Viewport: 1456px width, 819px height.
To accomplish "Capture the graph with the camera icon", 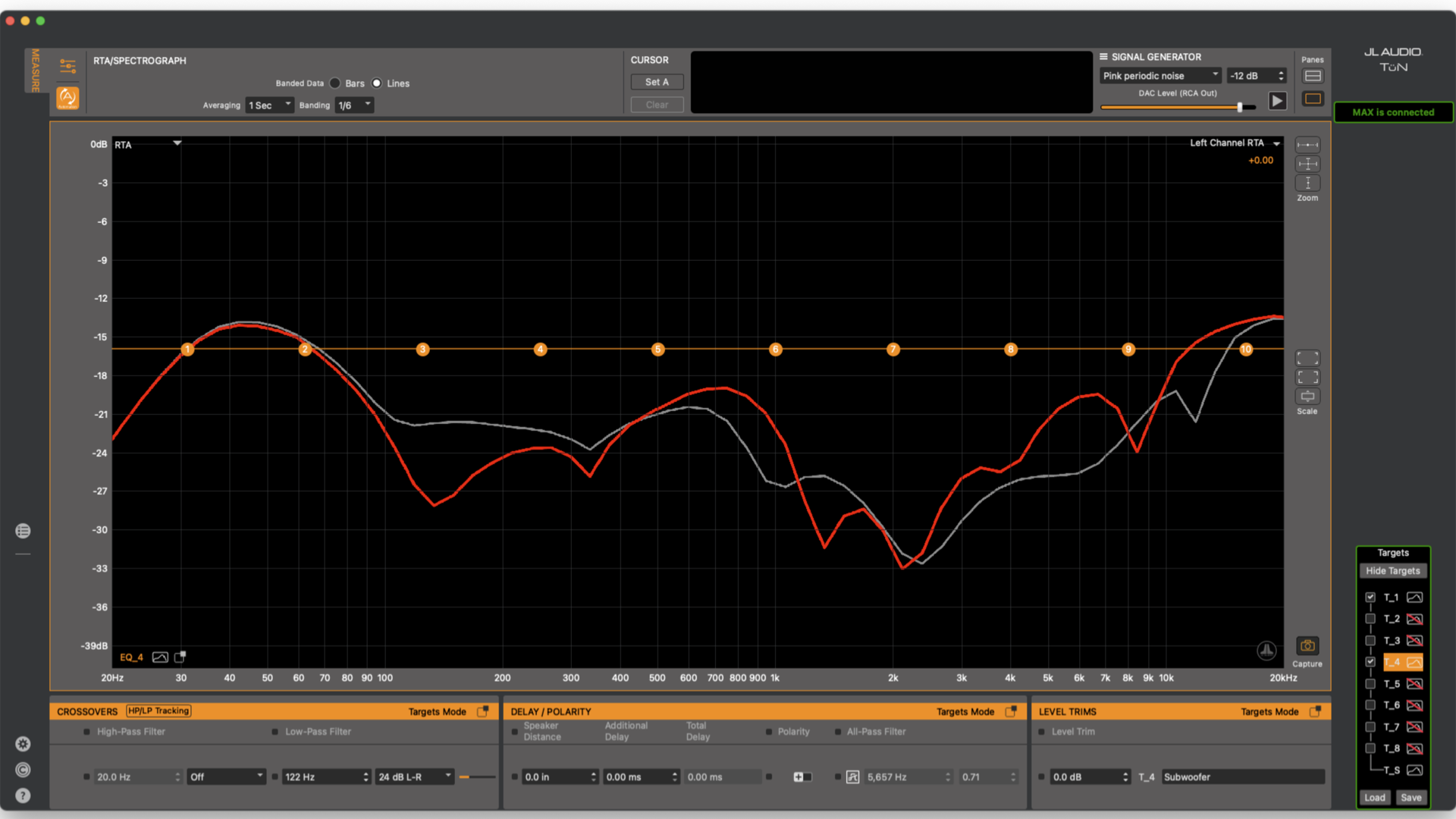I will click(x=1307, y=646).
